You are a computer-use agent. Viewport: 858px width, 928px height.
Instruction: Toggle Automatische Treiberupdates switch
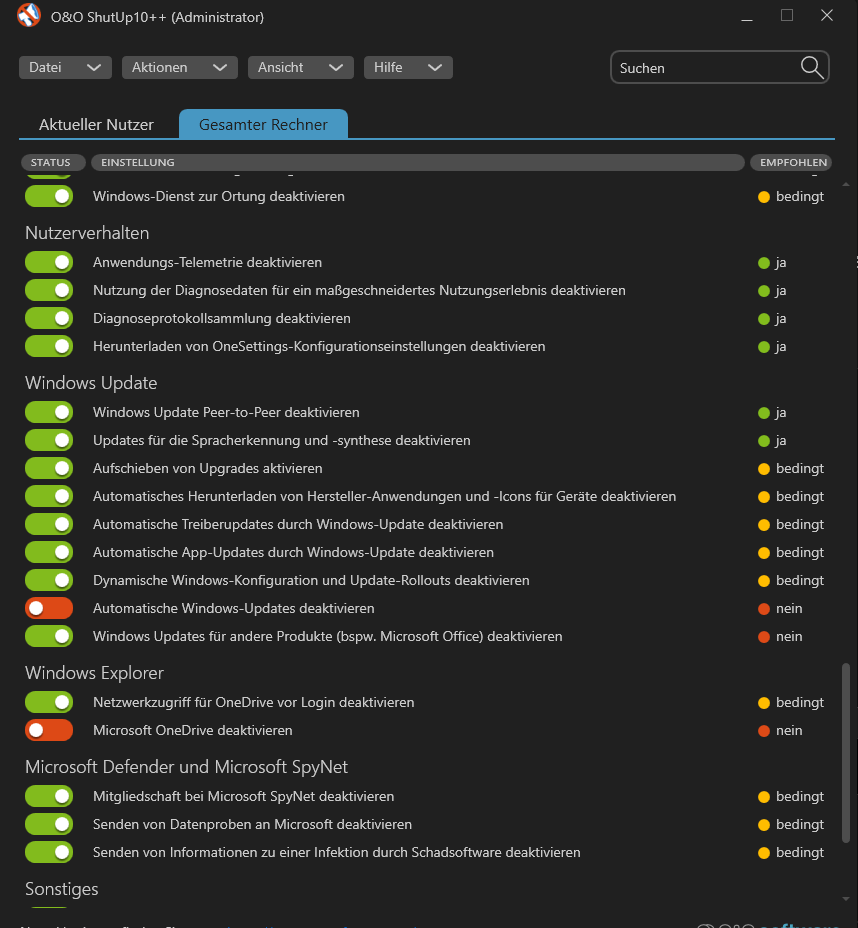(49, 524)
